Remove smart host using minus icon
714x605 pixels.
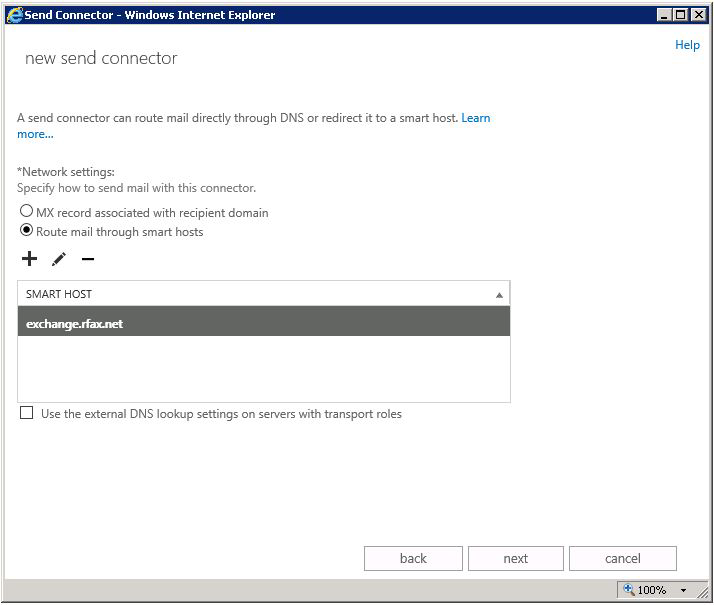pyautogui.click(x=88, y=259)
